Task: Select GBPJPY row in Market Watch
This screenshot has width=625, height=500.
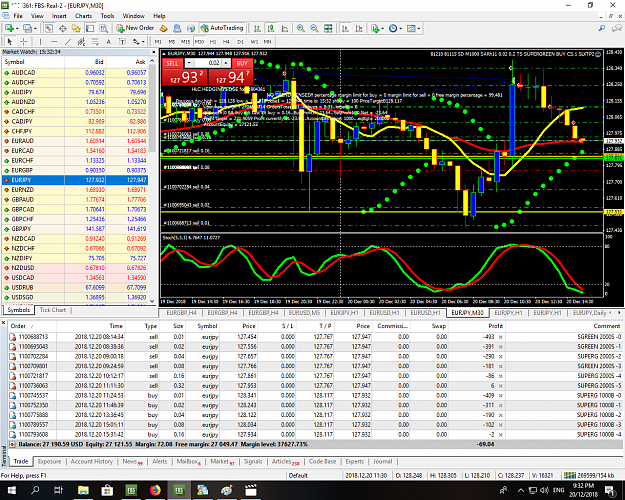Action: point(75,229)
